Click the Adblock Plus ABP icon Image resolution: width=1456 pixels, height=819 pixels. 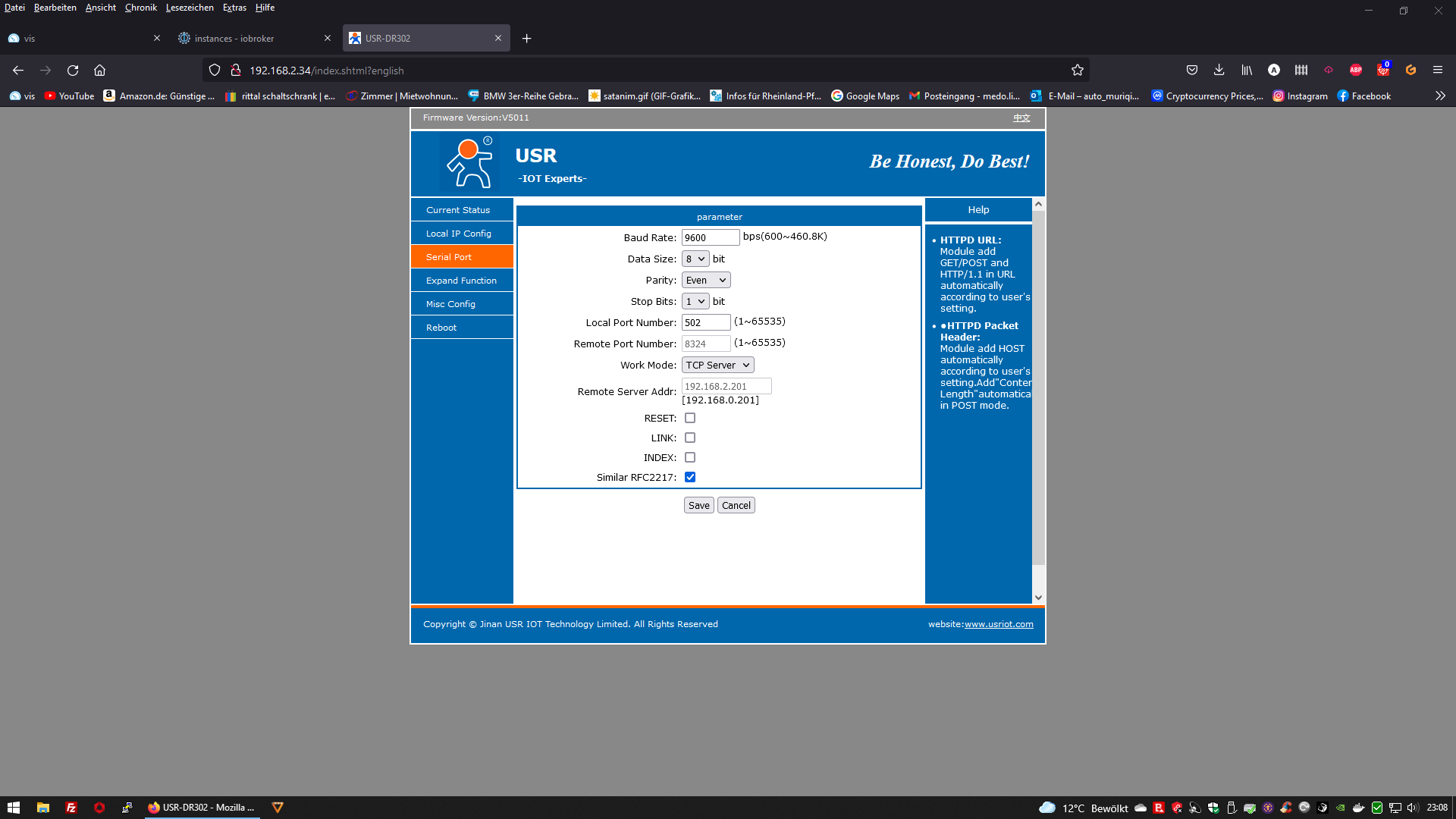[x=1356, y=70]
